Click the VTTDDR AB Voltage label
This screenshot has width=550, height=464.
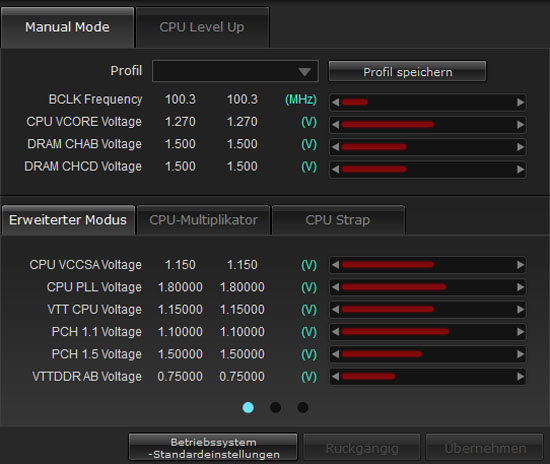coord(87,377)
